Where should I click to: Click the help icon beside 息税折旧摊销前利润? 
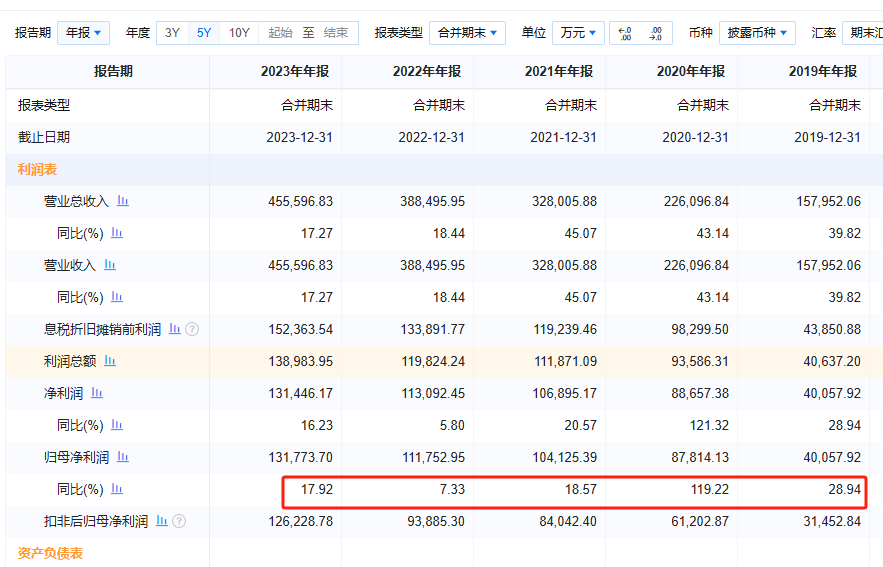pyautogui.click(x=192, y=329)
